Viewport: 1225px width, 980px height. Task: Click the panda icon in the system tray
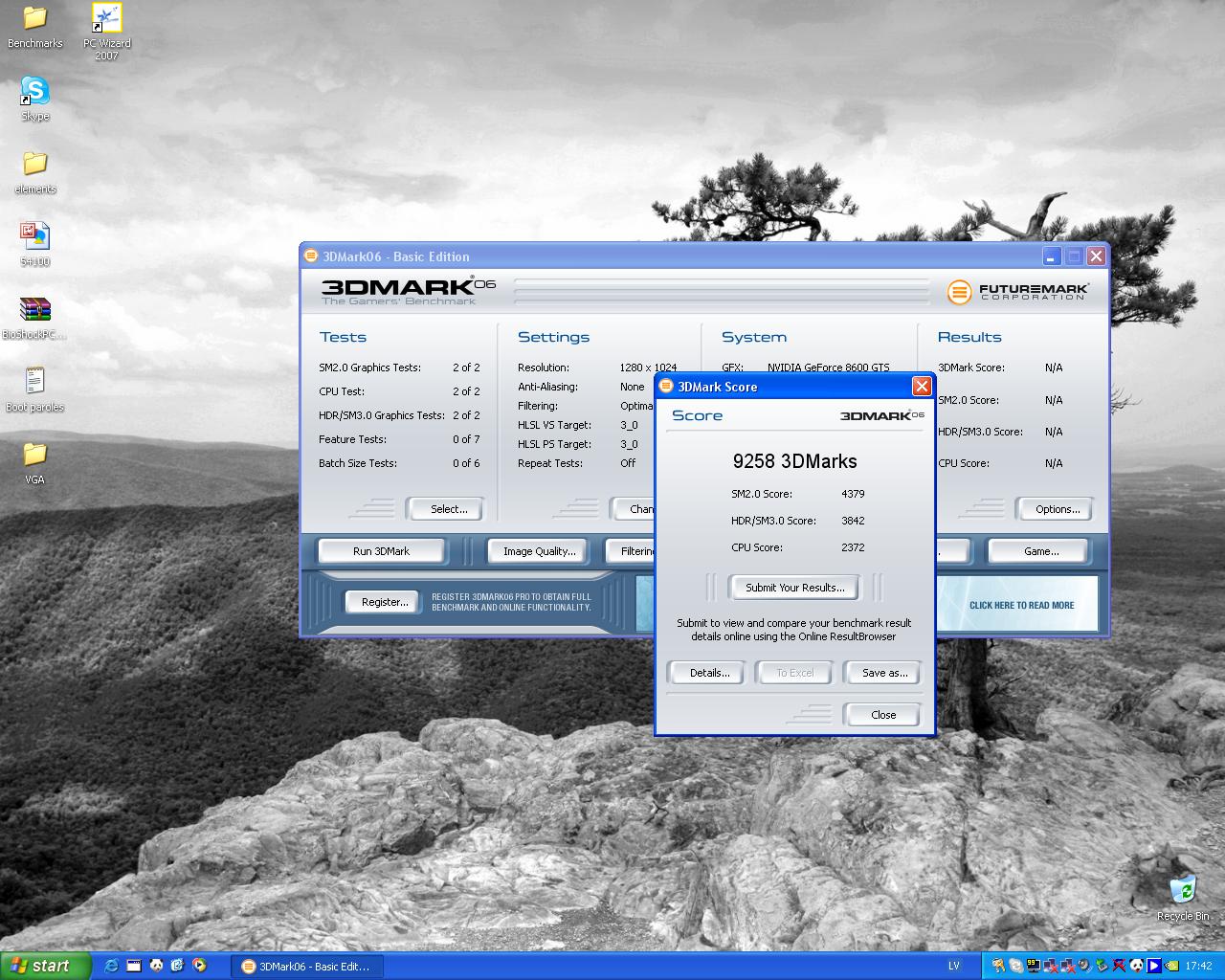[1136, 966]
